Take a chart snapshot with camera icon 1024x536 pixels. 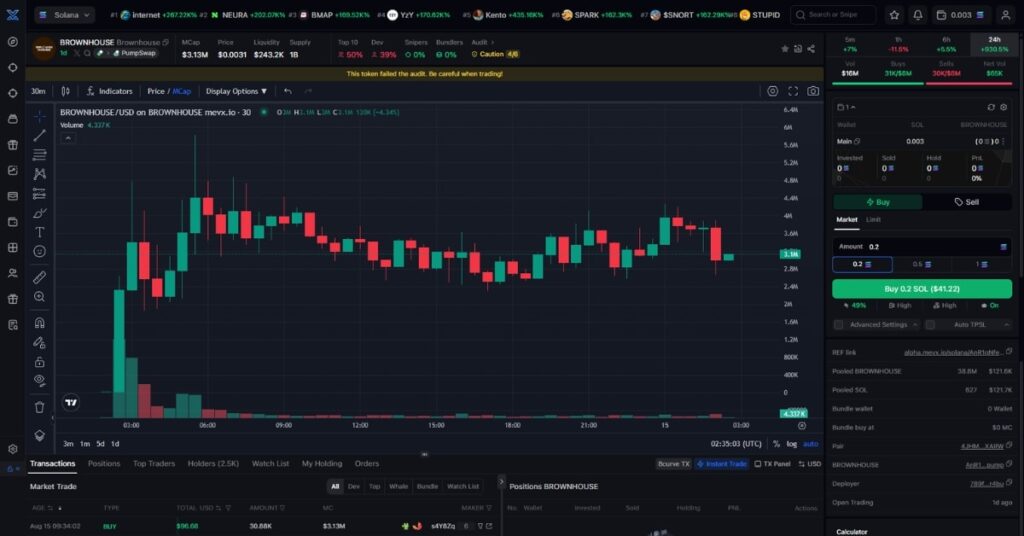[813, 91]
